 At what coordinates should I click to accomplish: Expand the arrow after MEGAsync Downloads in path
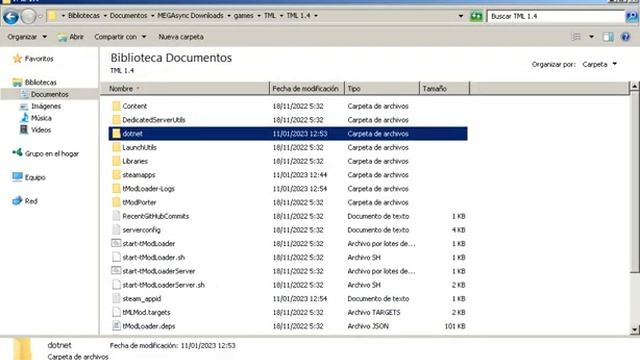tap(229, 16)
